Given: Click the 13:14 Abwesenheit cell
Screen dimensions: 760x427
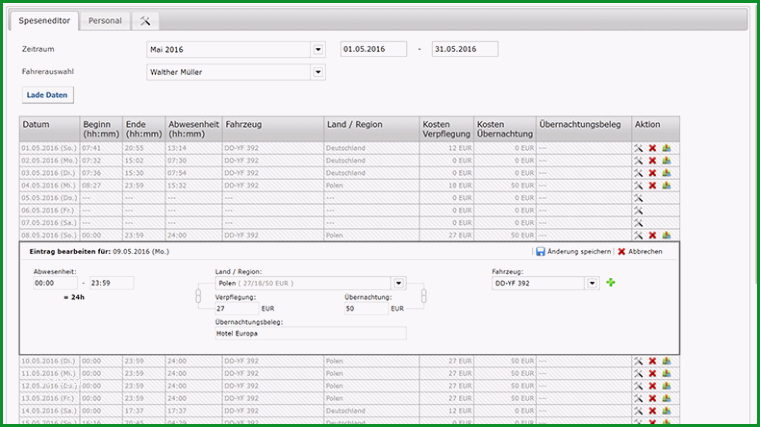Looking at the screenshot, I should tap(194, 148).
